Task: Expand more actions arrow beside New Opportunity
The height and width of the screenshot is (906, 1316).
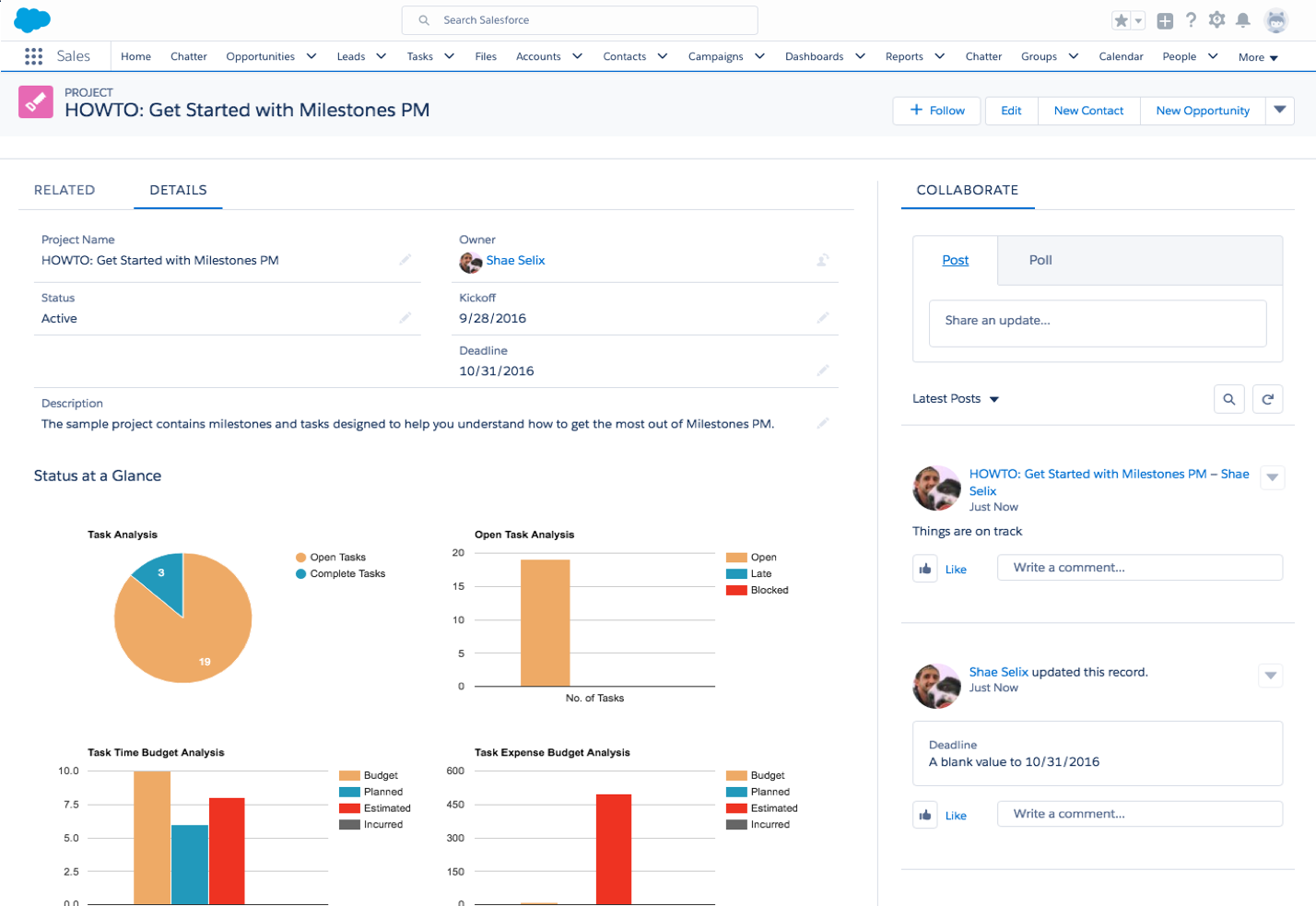Action: [1279, 111]
